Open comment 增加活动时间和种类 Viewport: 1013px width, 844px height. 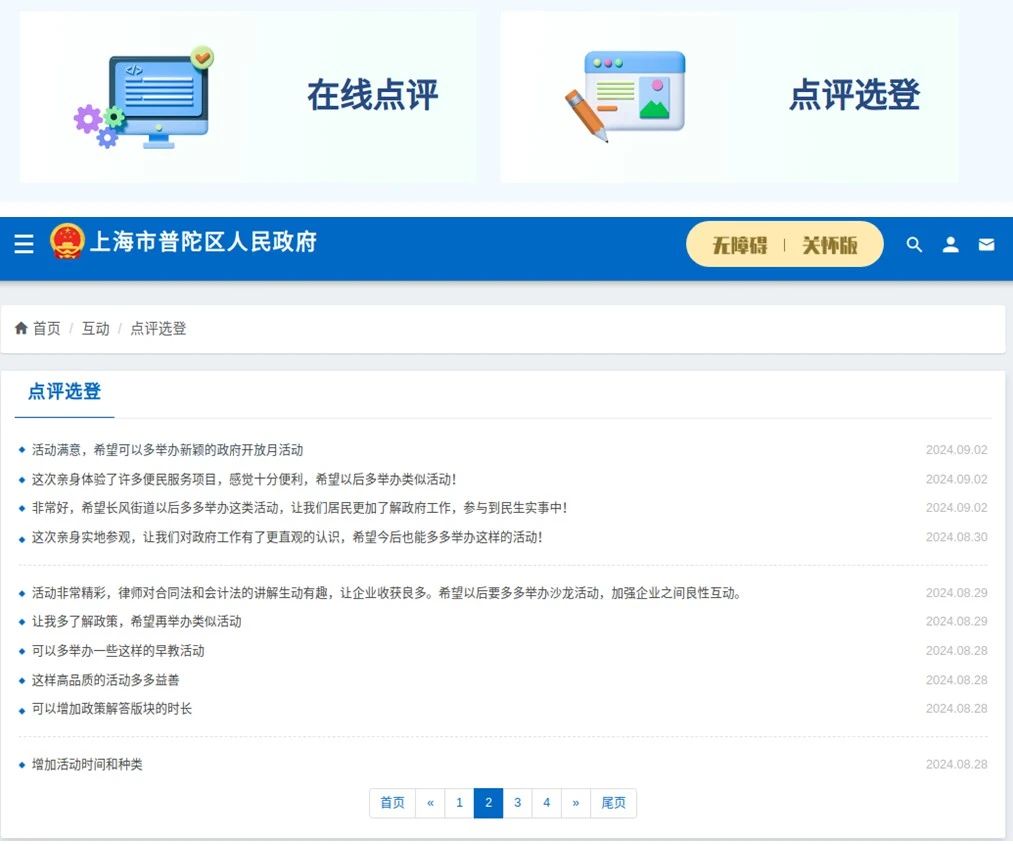pos(87,765)
